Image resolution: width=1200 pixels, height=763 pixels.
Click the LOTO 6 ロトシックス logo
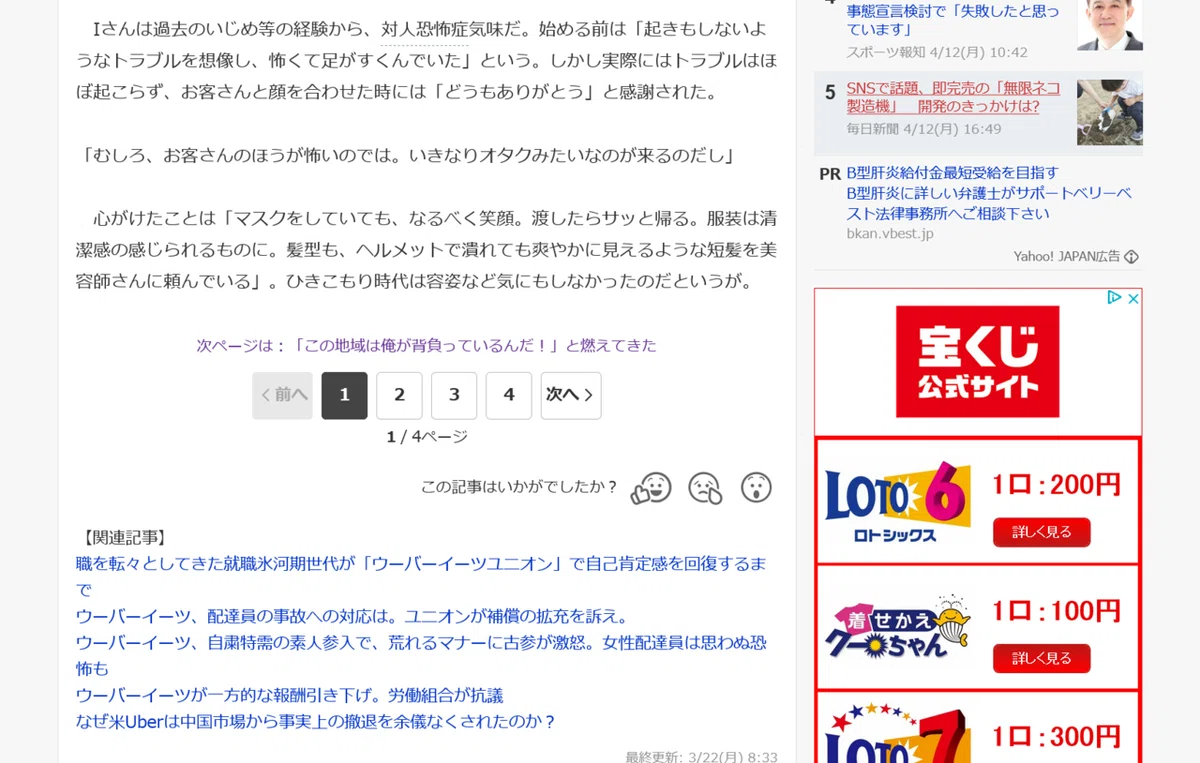pyautogui.click(x=898, y=502)
